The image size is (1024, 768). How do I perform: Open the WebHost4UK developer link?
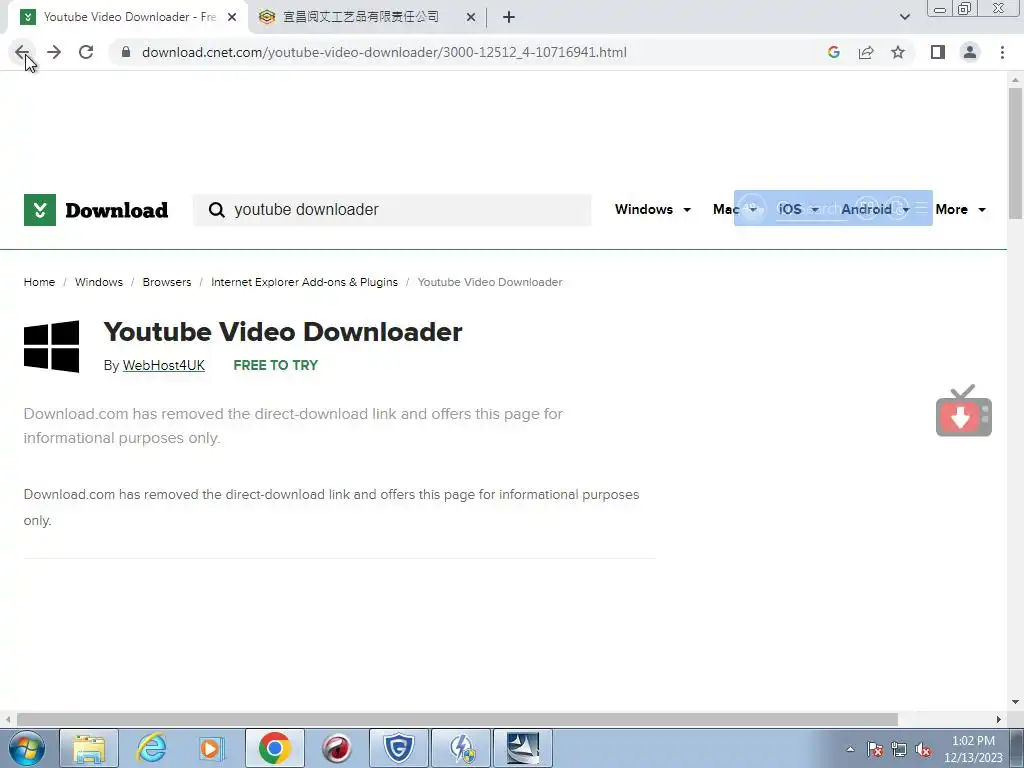(x=164, y=365)
